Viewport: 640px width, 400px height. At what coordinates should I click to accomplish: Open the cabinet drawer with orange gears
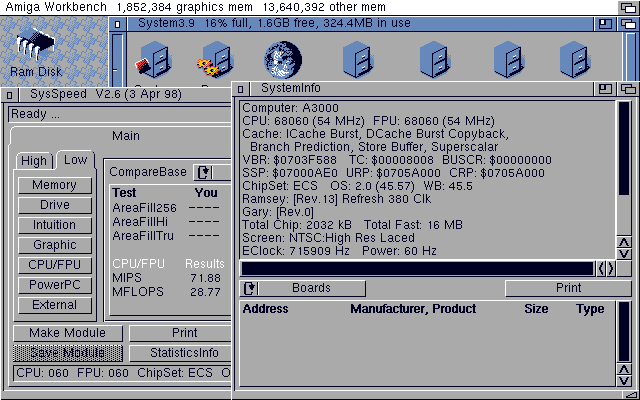coord(216,60)
